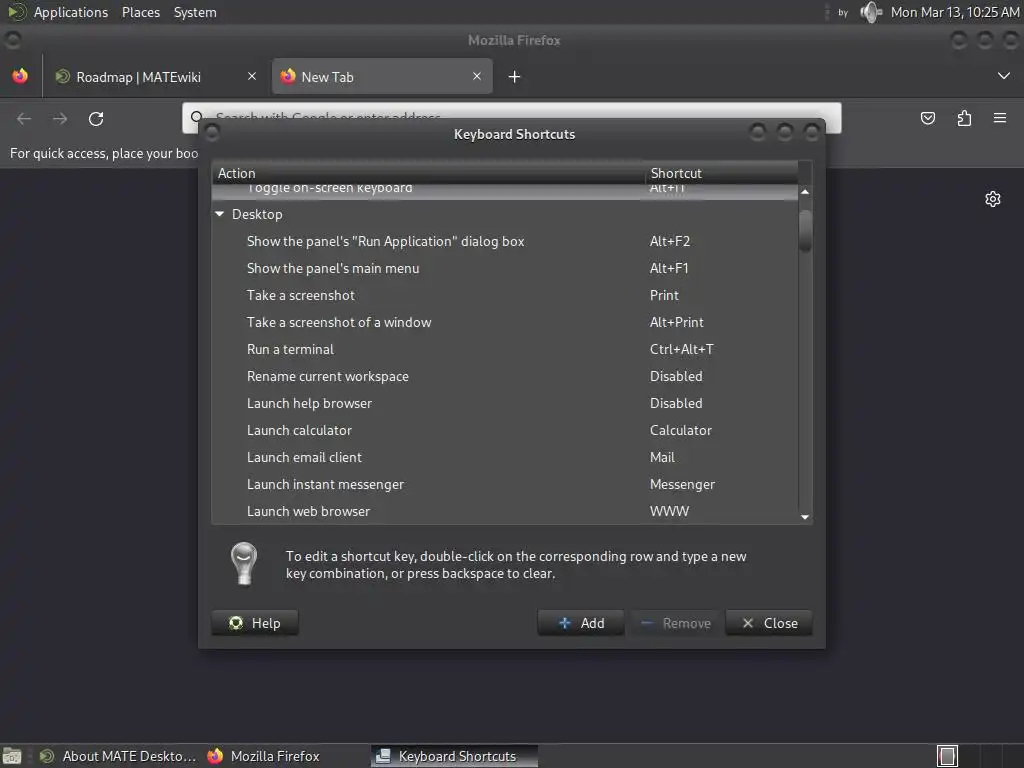Click the Shortcut column header
This screenshot has width=1024, height=768.
pyautogui.click(x=722, y=173)
